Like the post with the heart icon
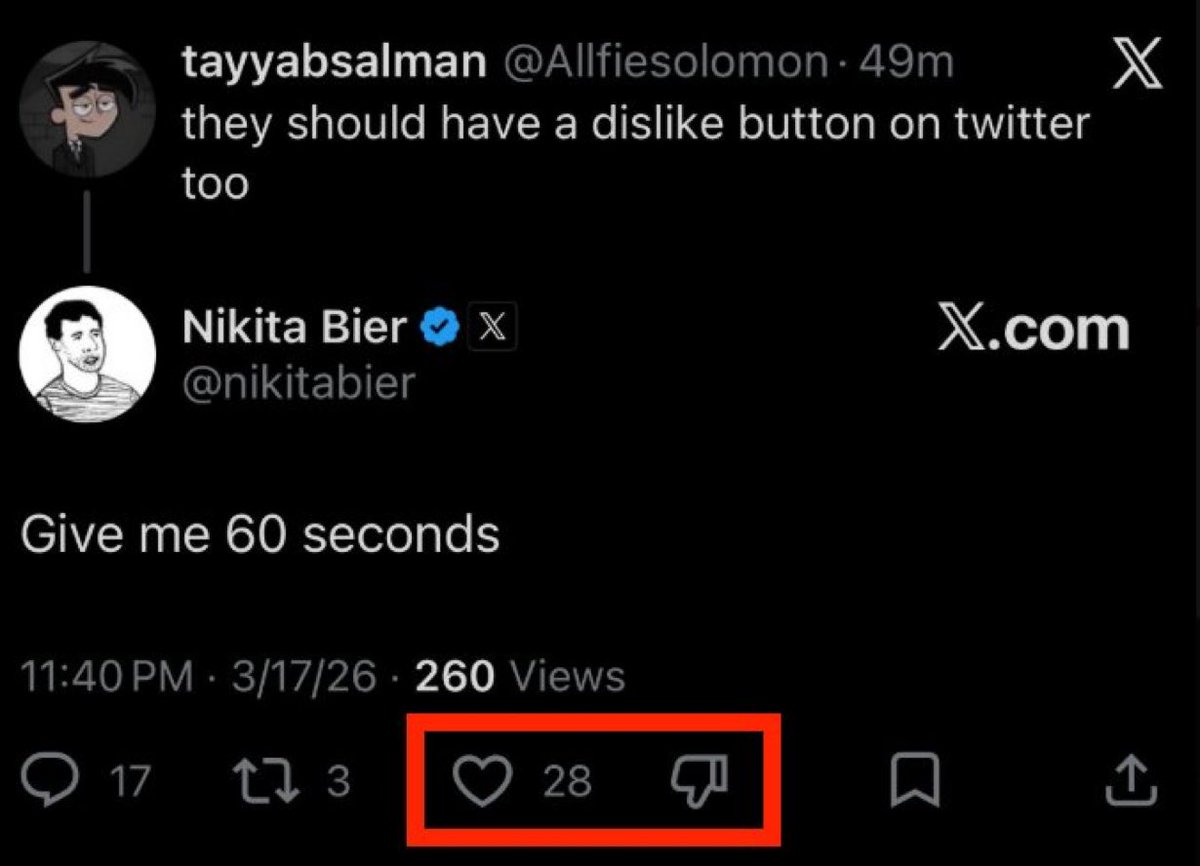Viewport: 1200px width, 866px height. click(484, 780)
